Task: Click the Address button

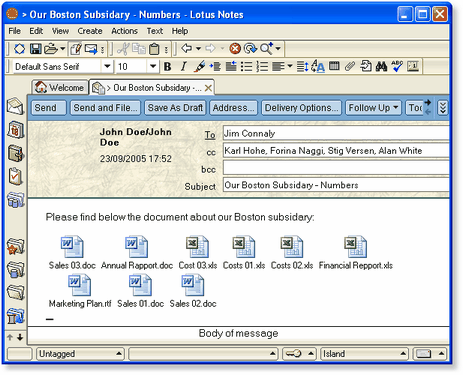Action: click(x=234, y=108)
